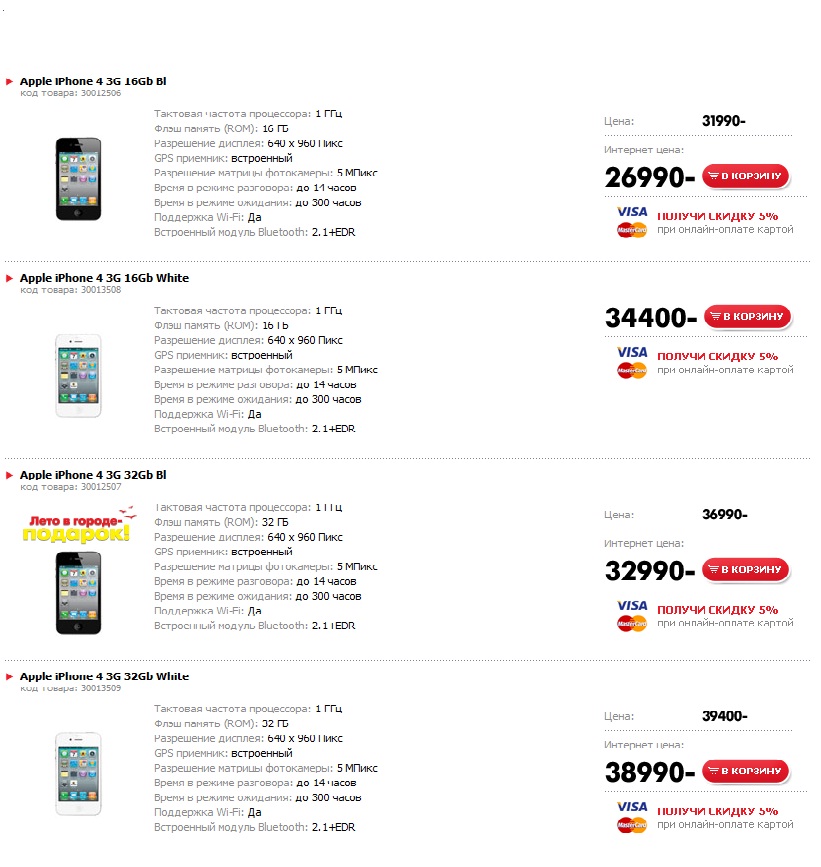Click the black iPhone 32Gb product image

pos(78,591)
